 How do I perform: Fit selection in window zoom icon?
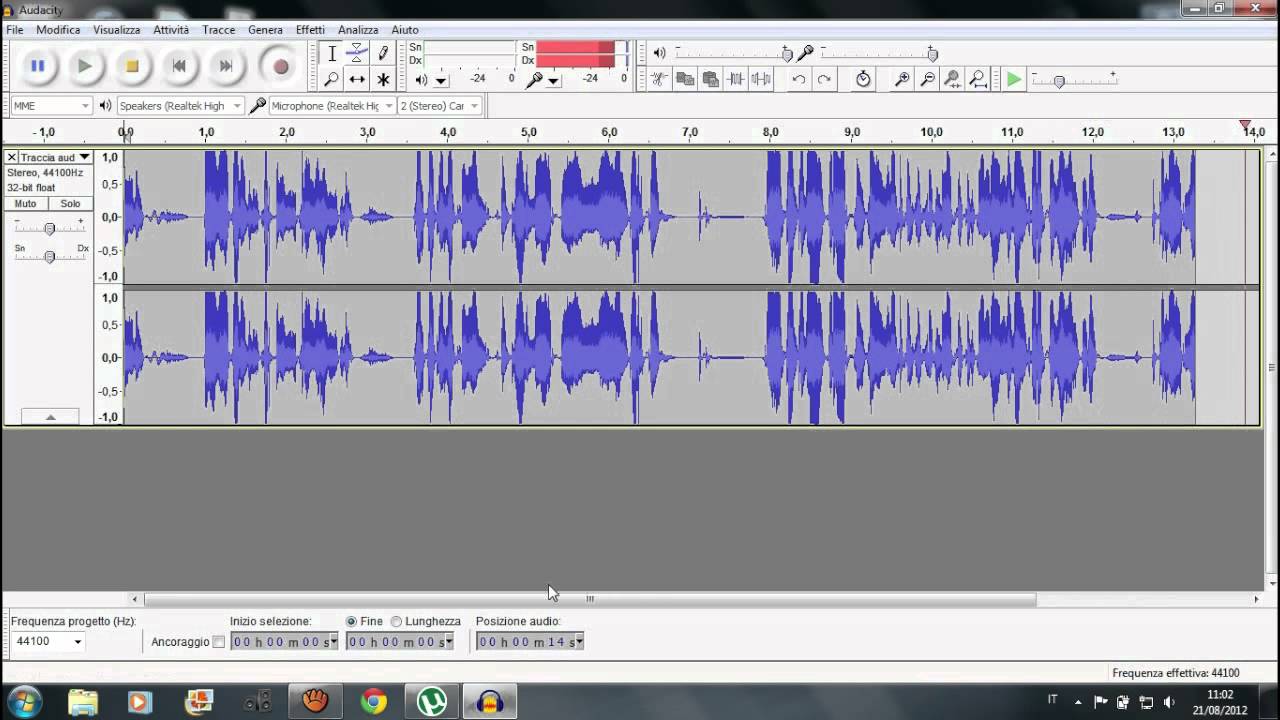tap(953, 79)
